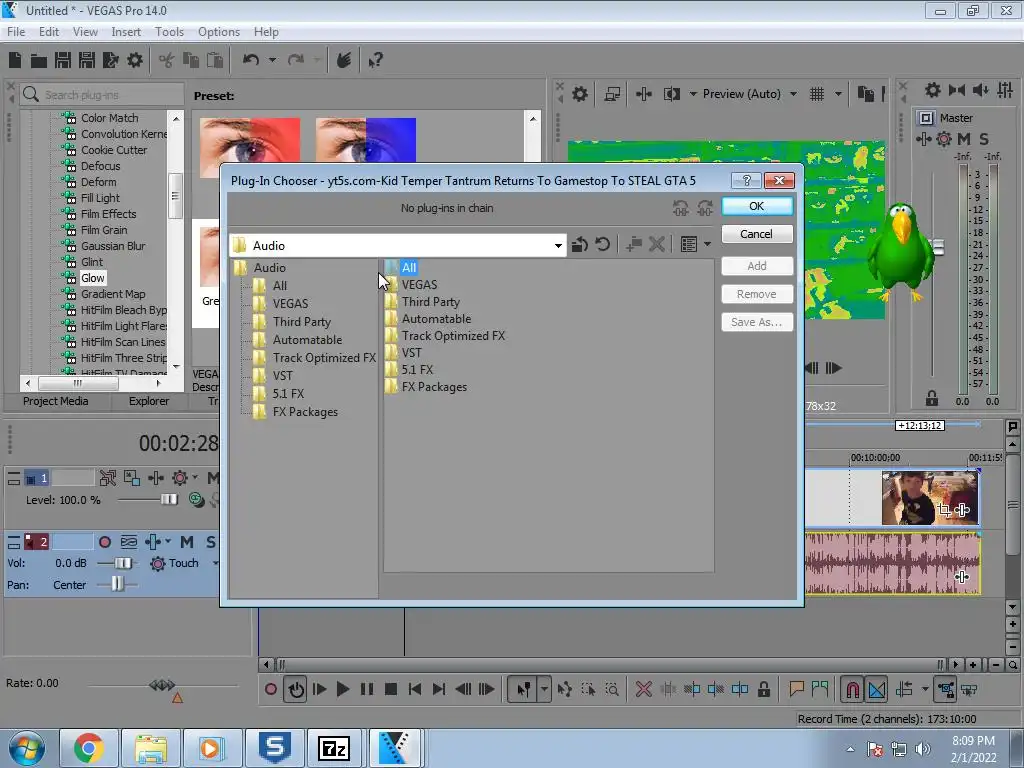The width and height of the screenshot is (1024, 768).
Task: Click the Undo arrow icon
Action: coord(251,60)
